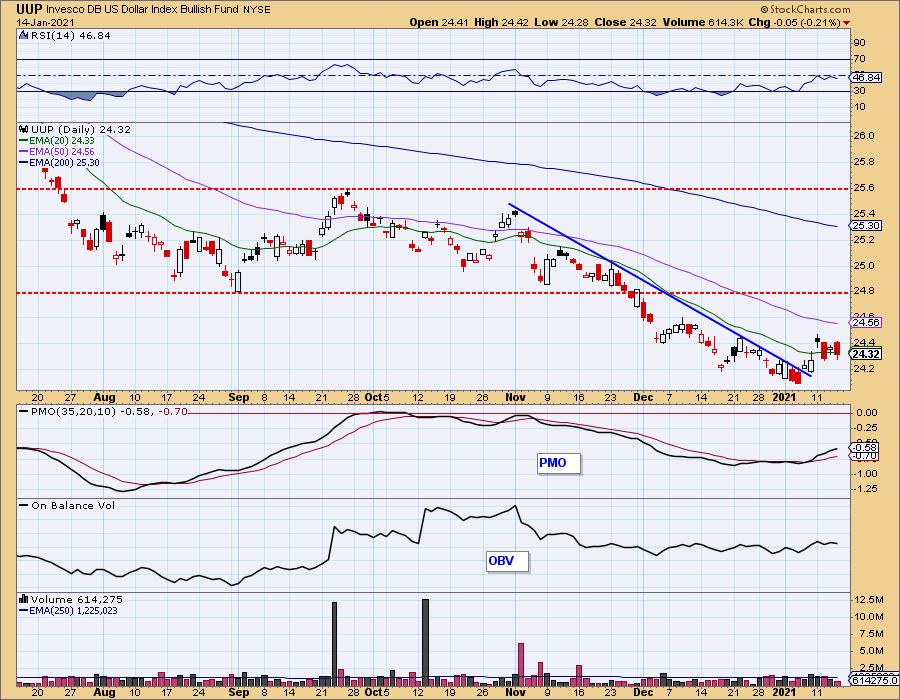The image size is (900, 700).
Task: Click the 12.5M label on volume axis
Action: pos(868,600)
